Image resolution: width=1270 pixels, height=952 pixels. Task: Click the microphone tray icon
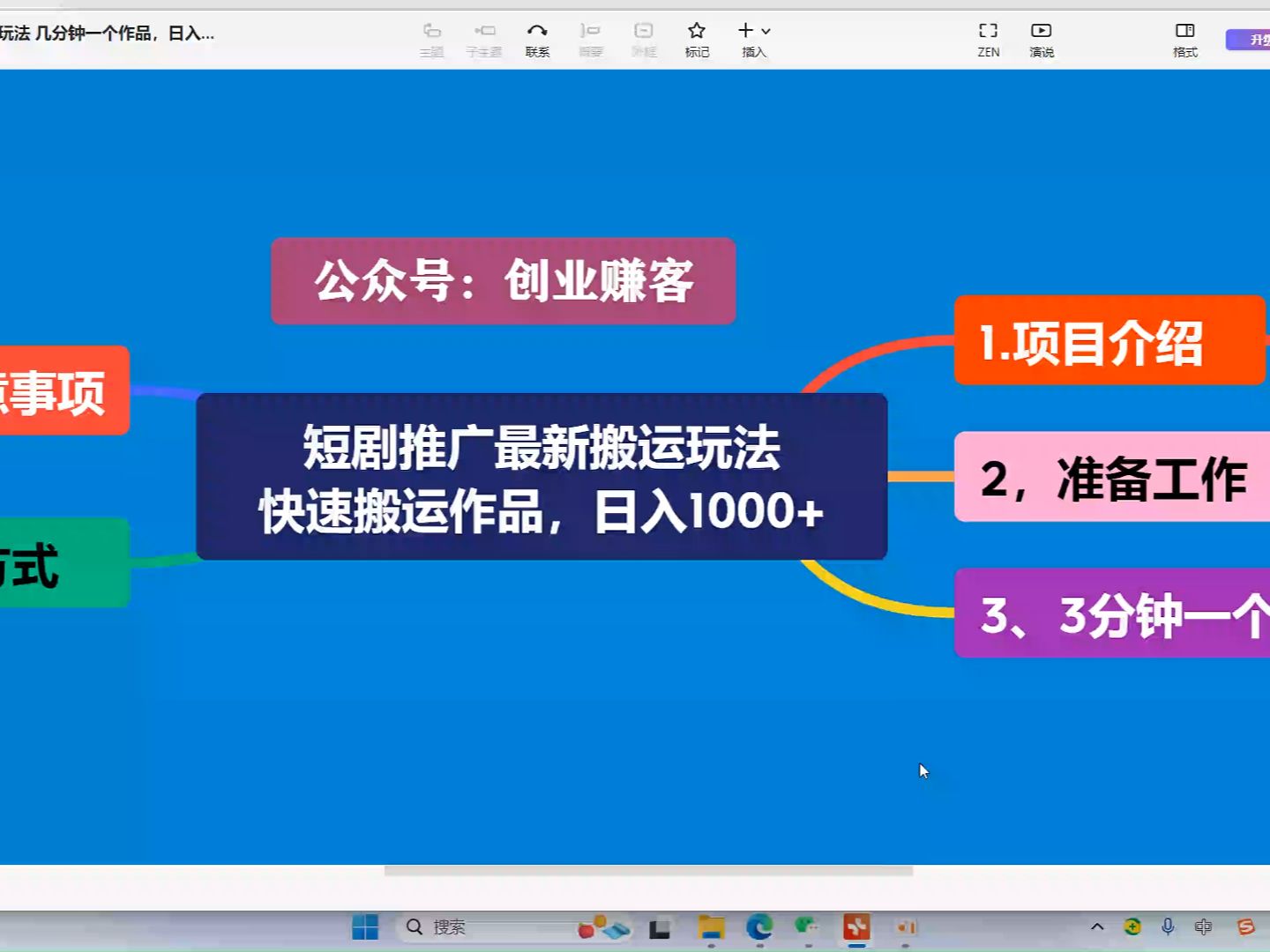tap(1168, 926)
